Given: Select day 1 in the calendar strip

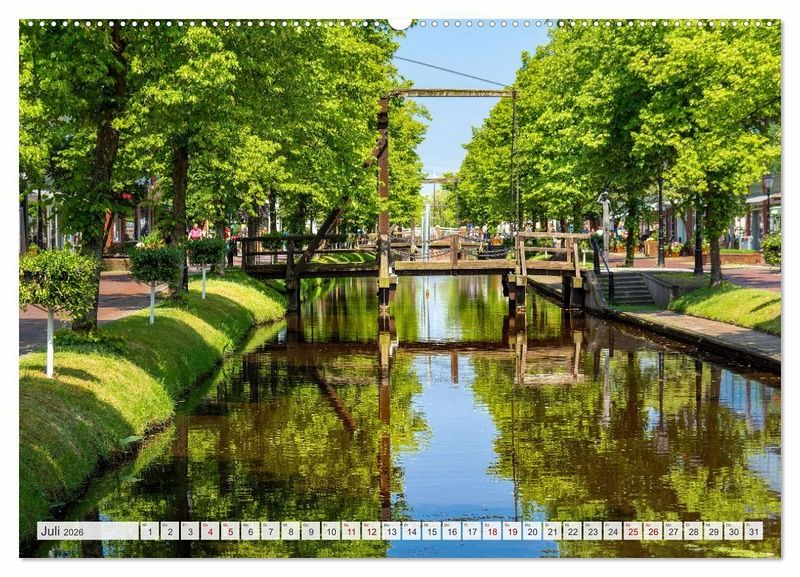Looking at the screenshot, I should tap(149, 531).
